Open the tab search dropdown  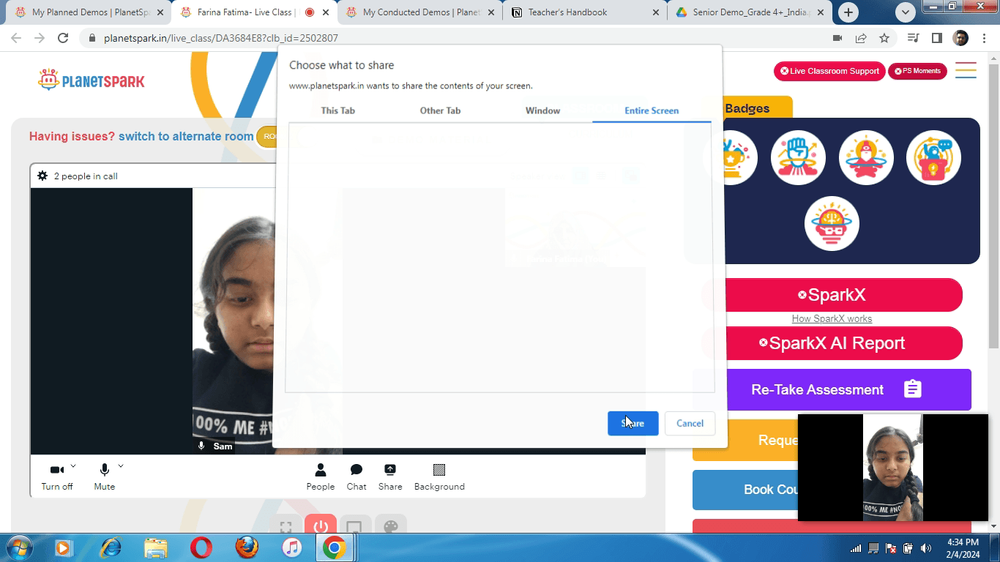(905, 12)
